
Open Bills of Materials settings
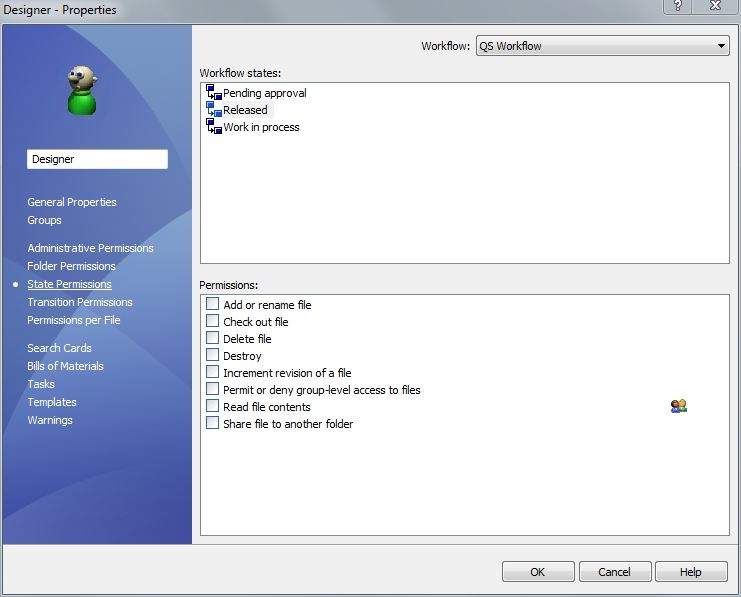(x=65, y=366)
